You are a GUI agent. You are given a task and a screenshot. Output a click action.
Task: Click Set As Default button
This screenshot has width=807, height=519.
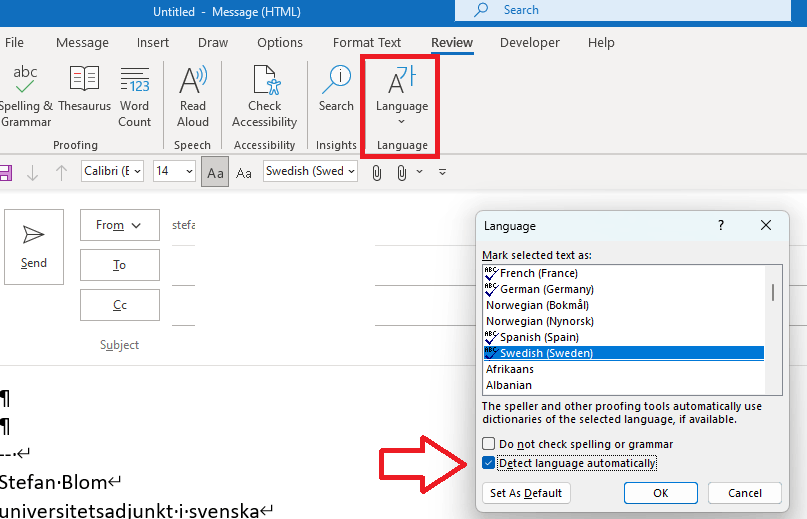[526, 493]
